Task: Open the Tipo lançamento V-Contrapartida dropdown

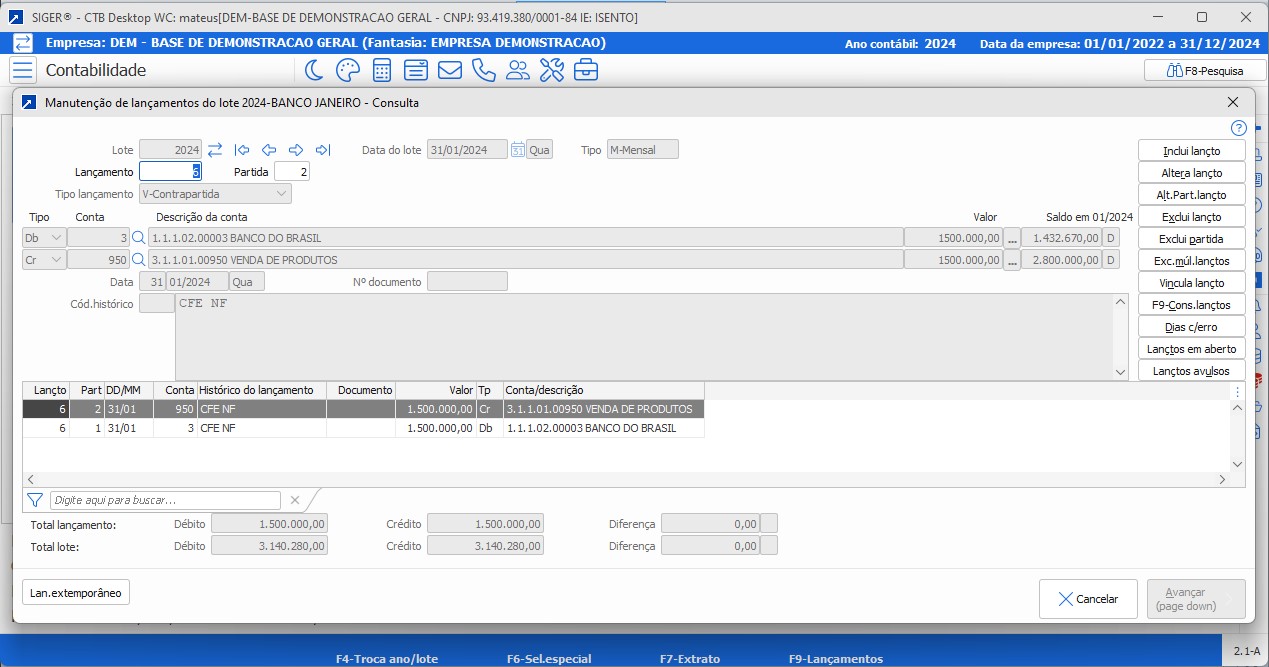Action: pos(215,194)
